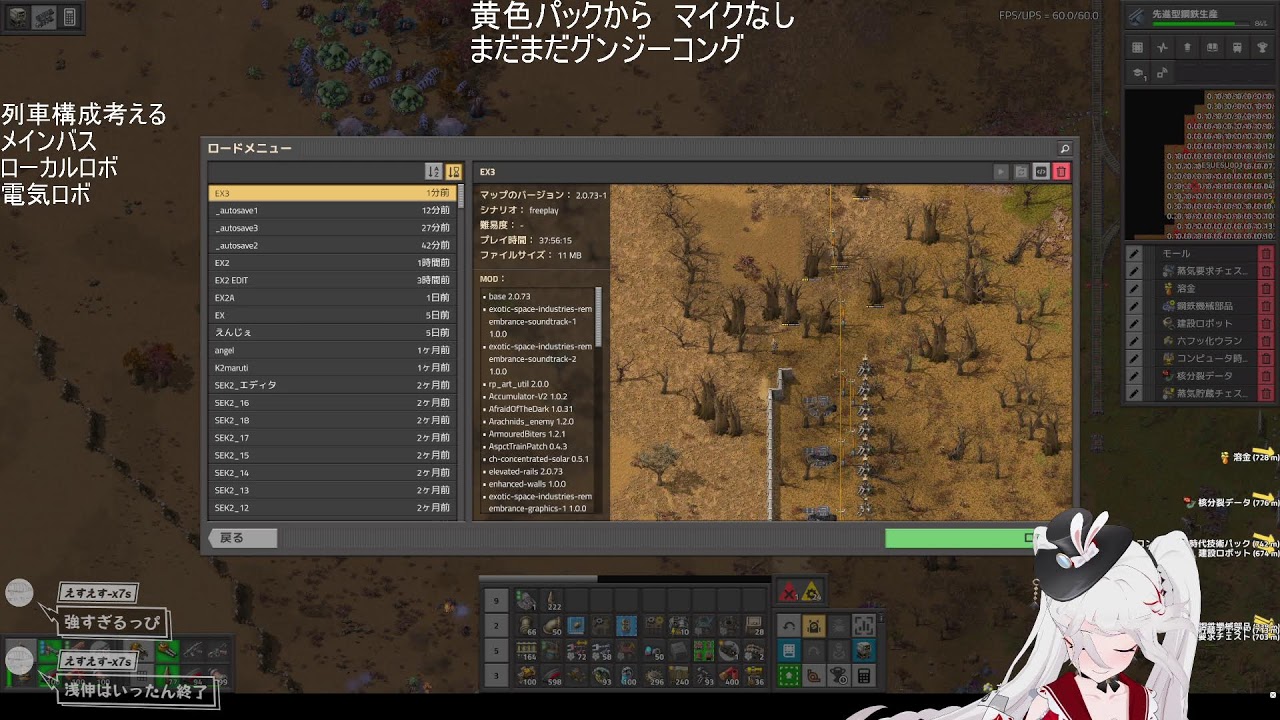Viewport: 1280px width, 720px height.
Task: Select quickbar row number 3
Action: 496,676
